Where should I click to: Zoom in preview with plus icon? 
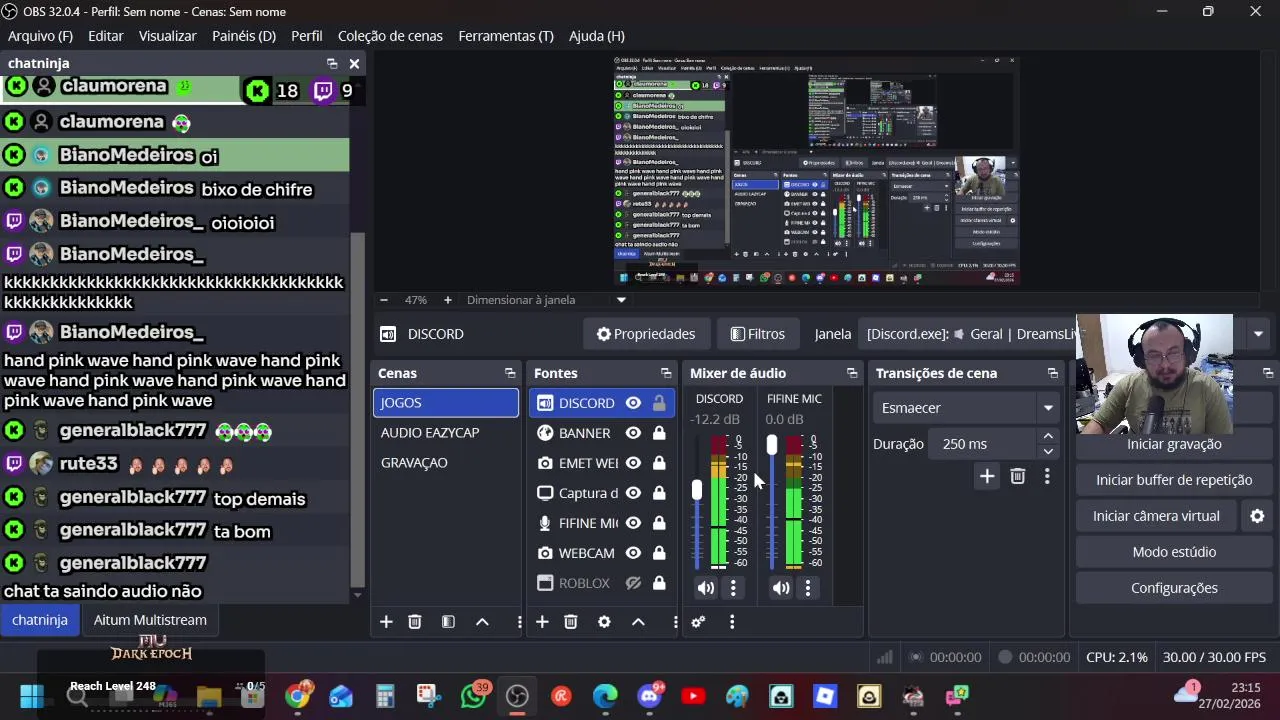447,300
